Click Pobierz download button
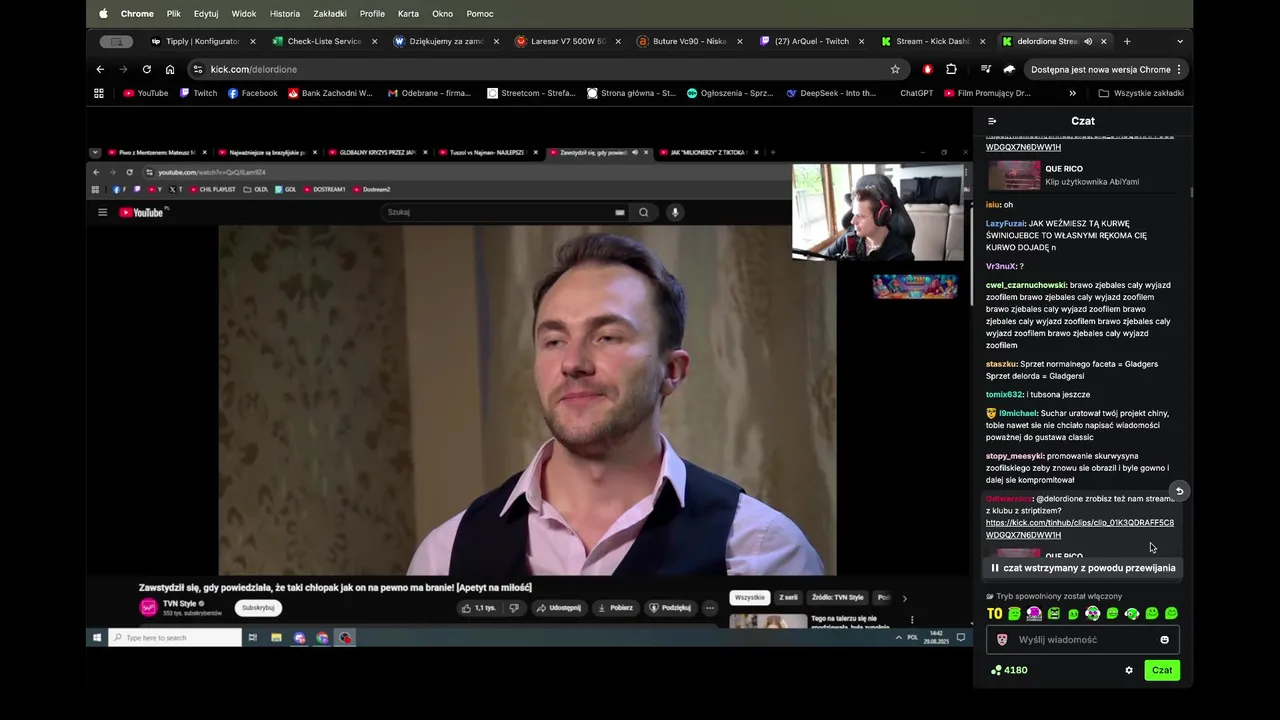Viewport: 1280px width, 720px height. coord(615,608)
